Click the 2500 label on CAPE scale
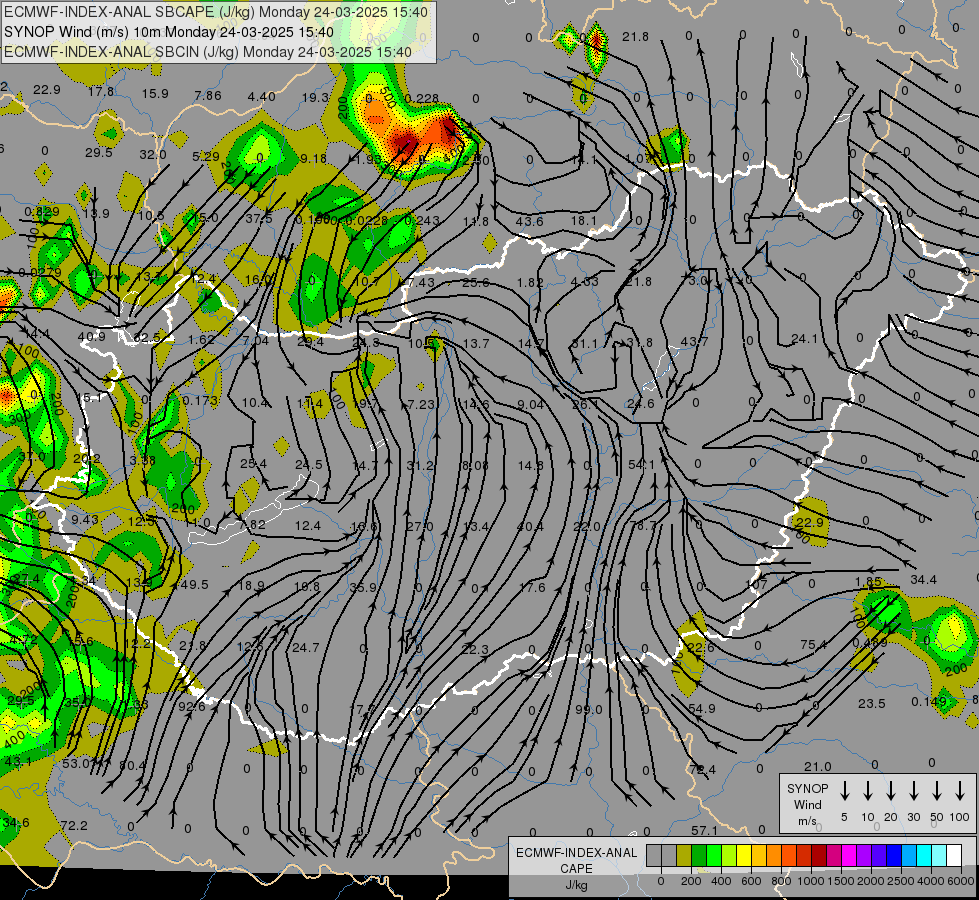Viewport: 979px width, 900px height. point(900,881)
